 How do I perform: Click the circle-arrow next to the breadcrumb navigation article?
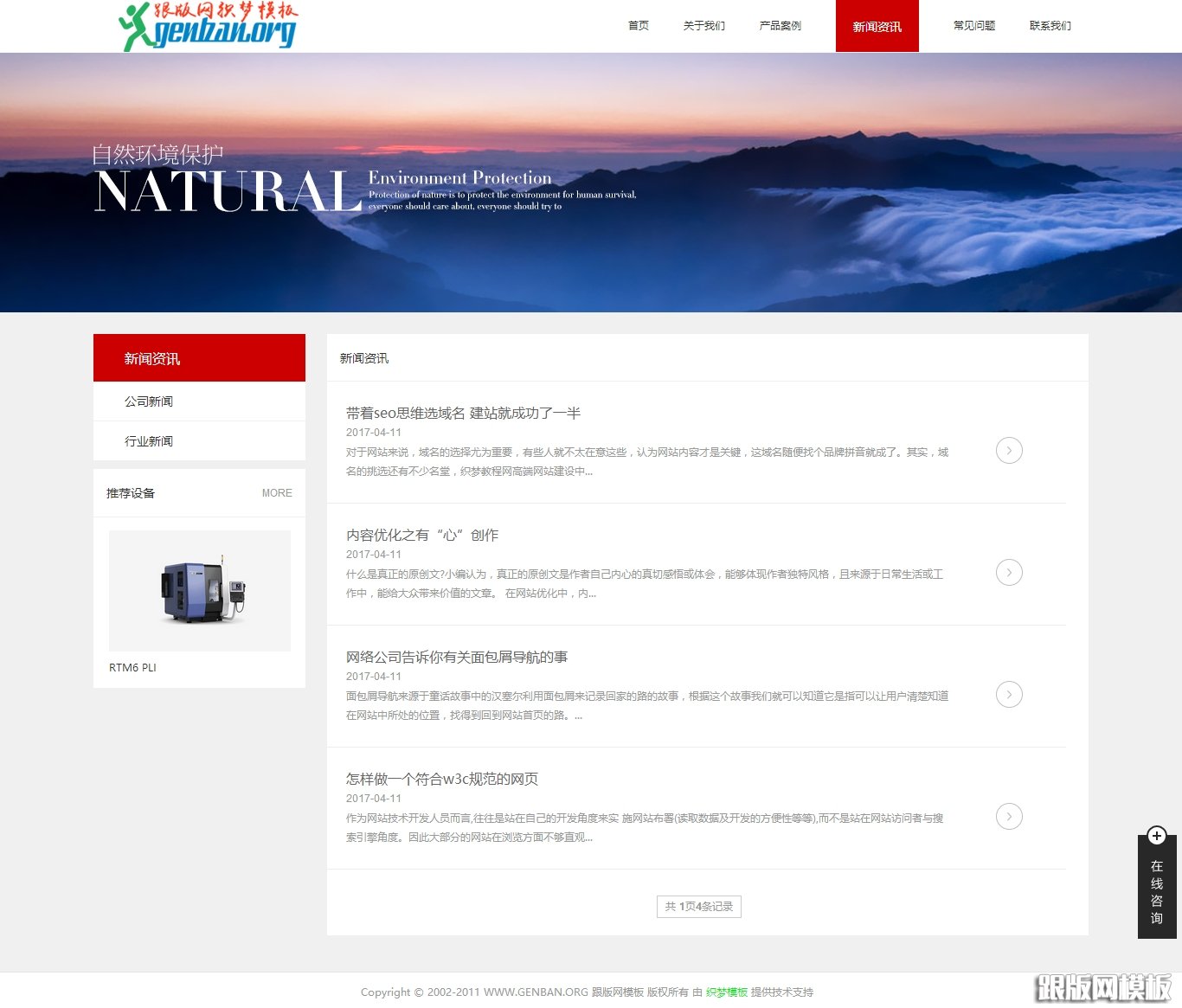[x=1009, y=694]
